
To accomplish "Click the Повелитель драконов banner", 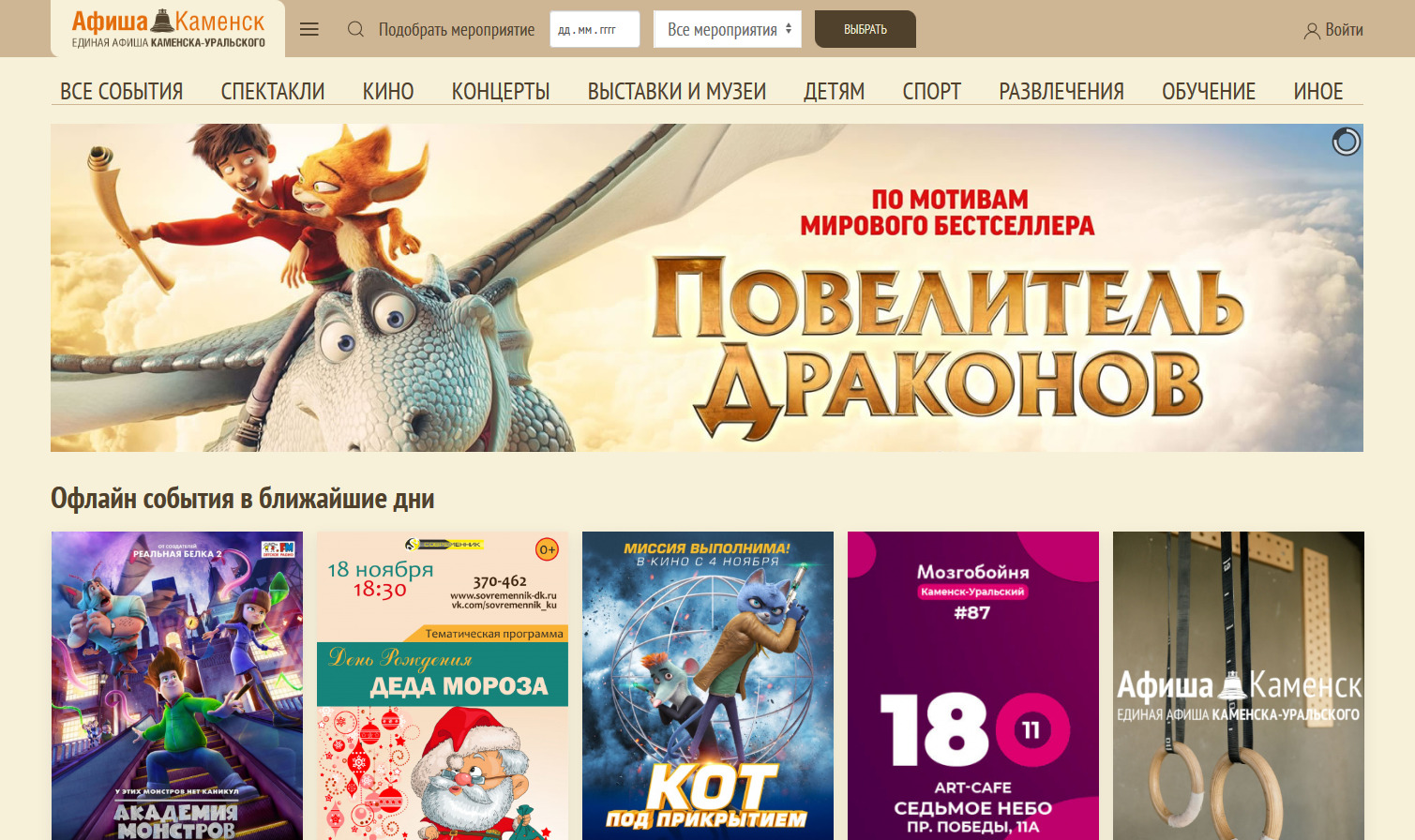I will pos(707,288).
